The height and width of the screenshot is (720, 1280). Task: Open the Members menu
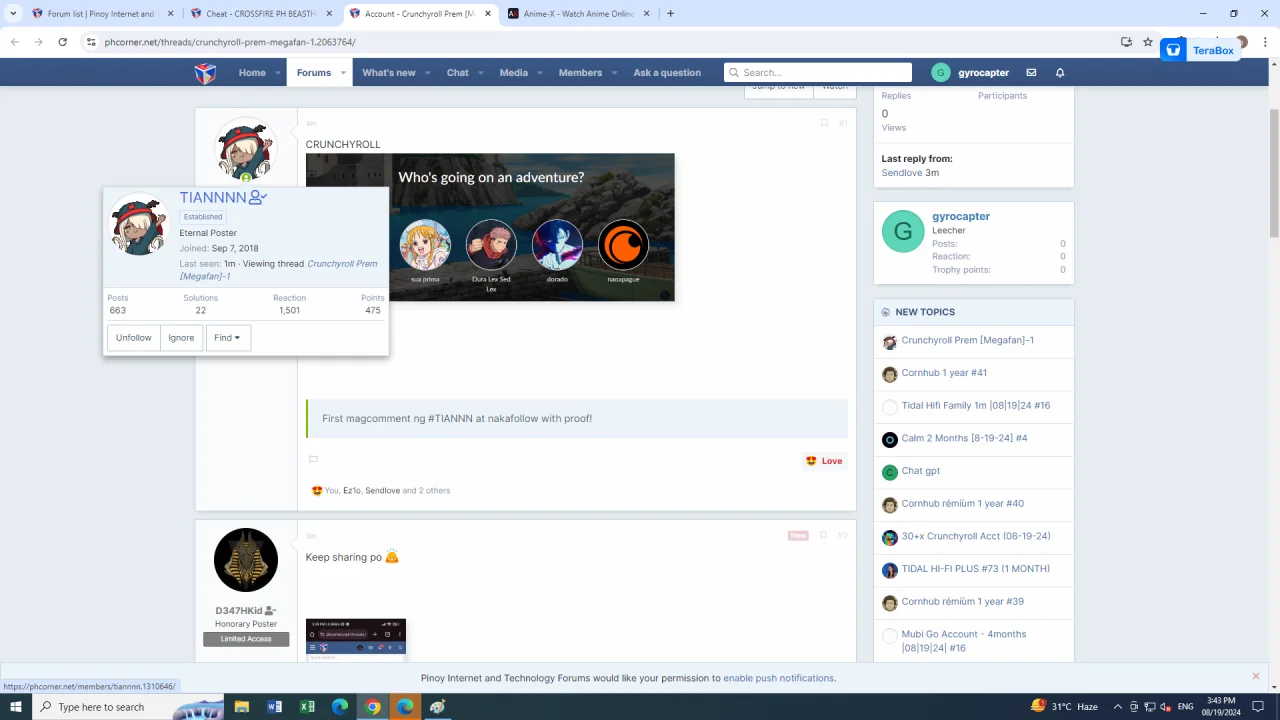580,73
